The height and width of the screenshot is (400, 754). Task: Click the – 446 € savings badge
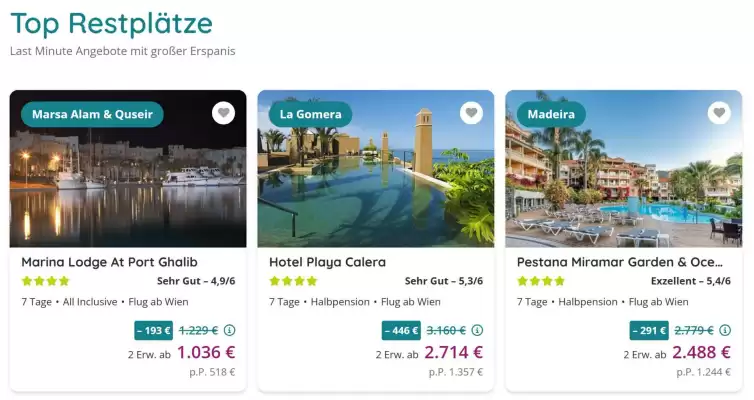[x=401, y=330]
